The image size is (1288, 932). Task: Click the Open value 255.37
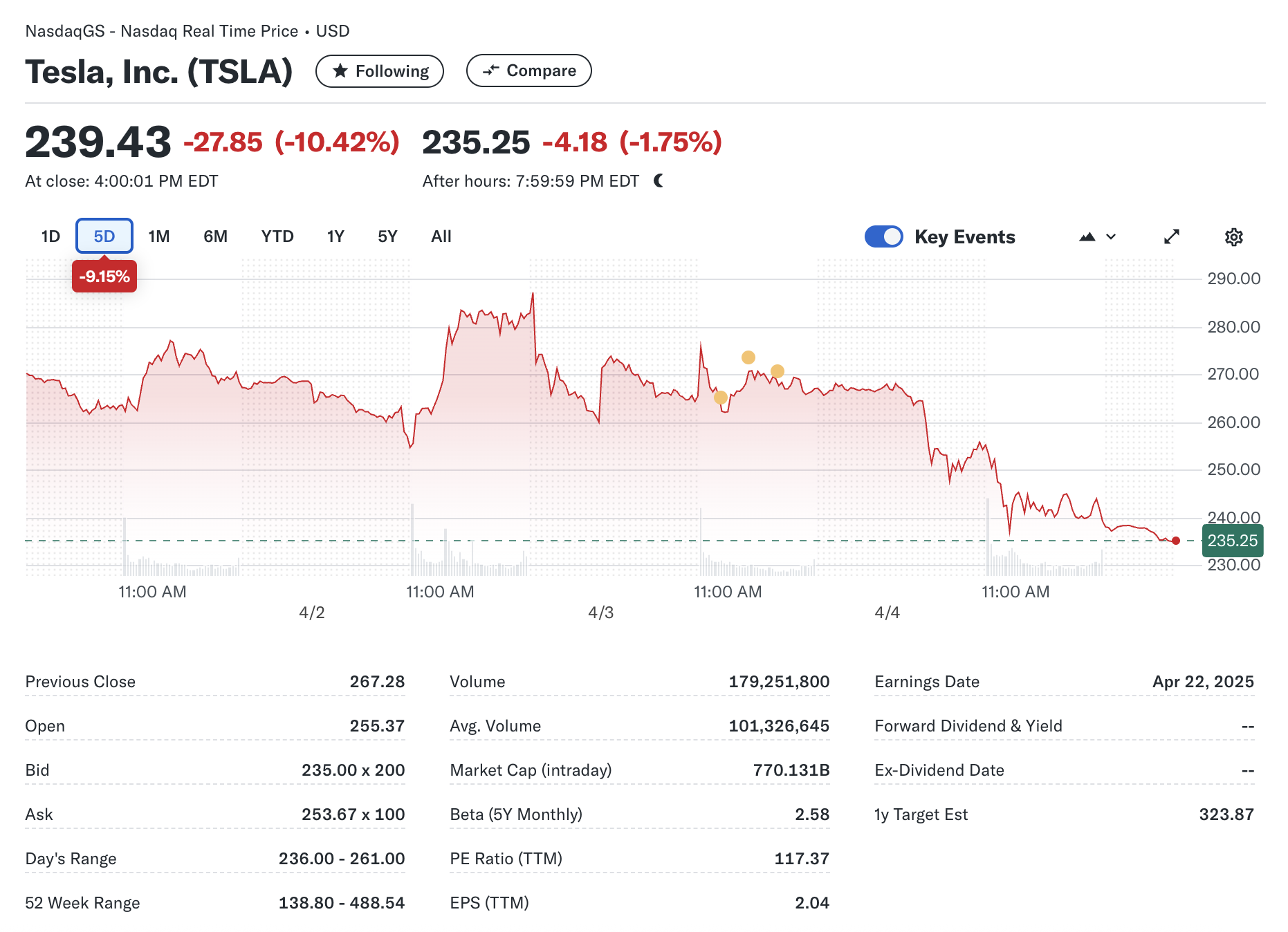point(377,726)
